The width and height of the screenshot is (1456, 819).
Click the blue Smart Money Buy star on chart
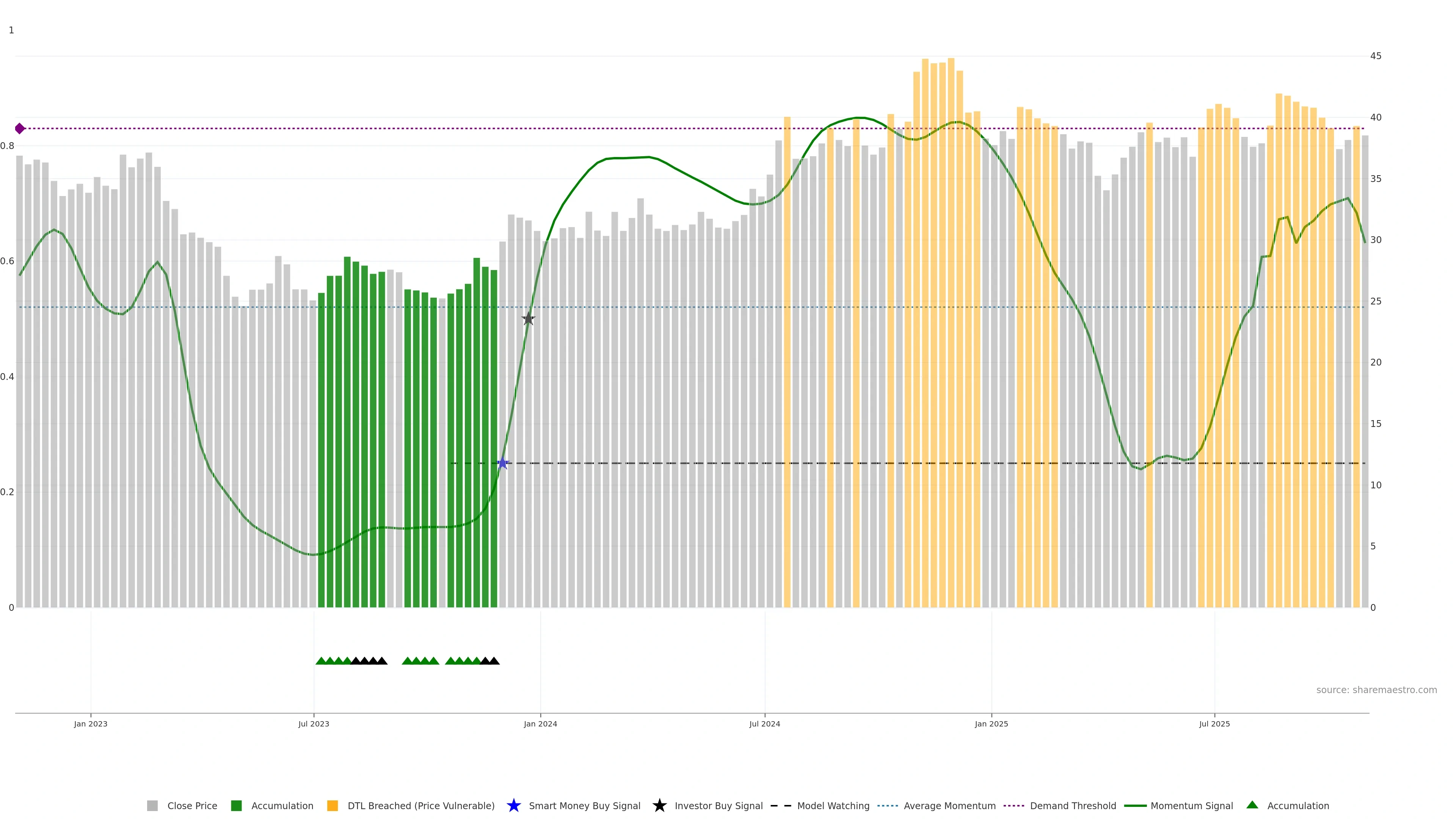point(502,463)
